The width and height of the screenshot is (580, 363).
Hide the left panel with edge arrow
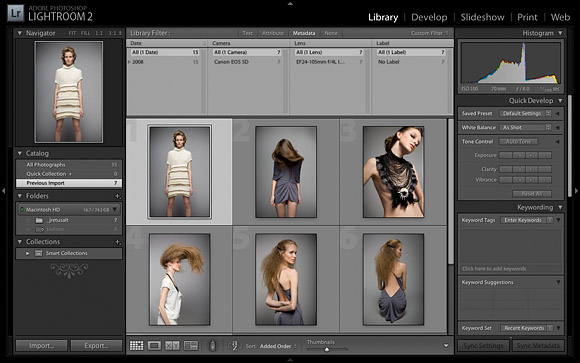pos(3,191)
